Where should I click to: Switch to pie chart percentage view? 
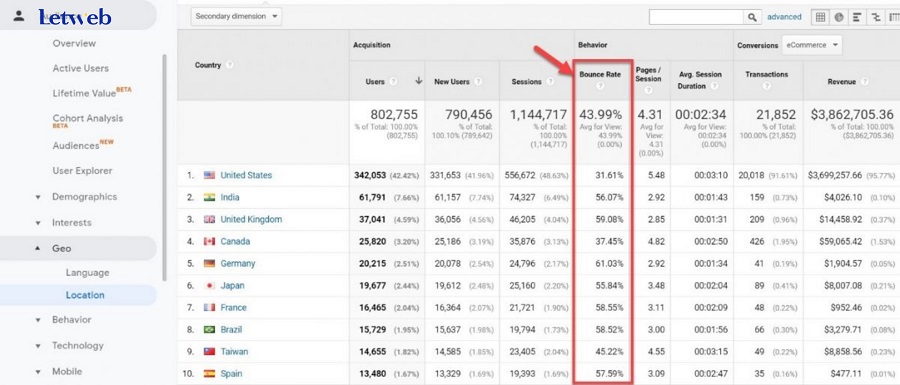point(839,17)
